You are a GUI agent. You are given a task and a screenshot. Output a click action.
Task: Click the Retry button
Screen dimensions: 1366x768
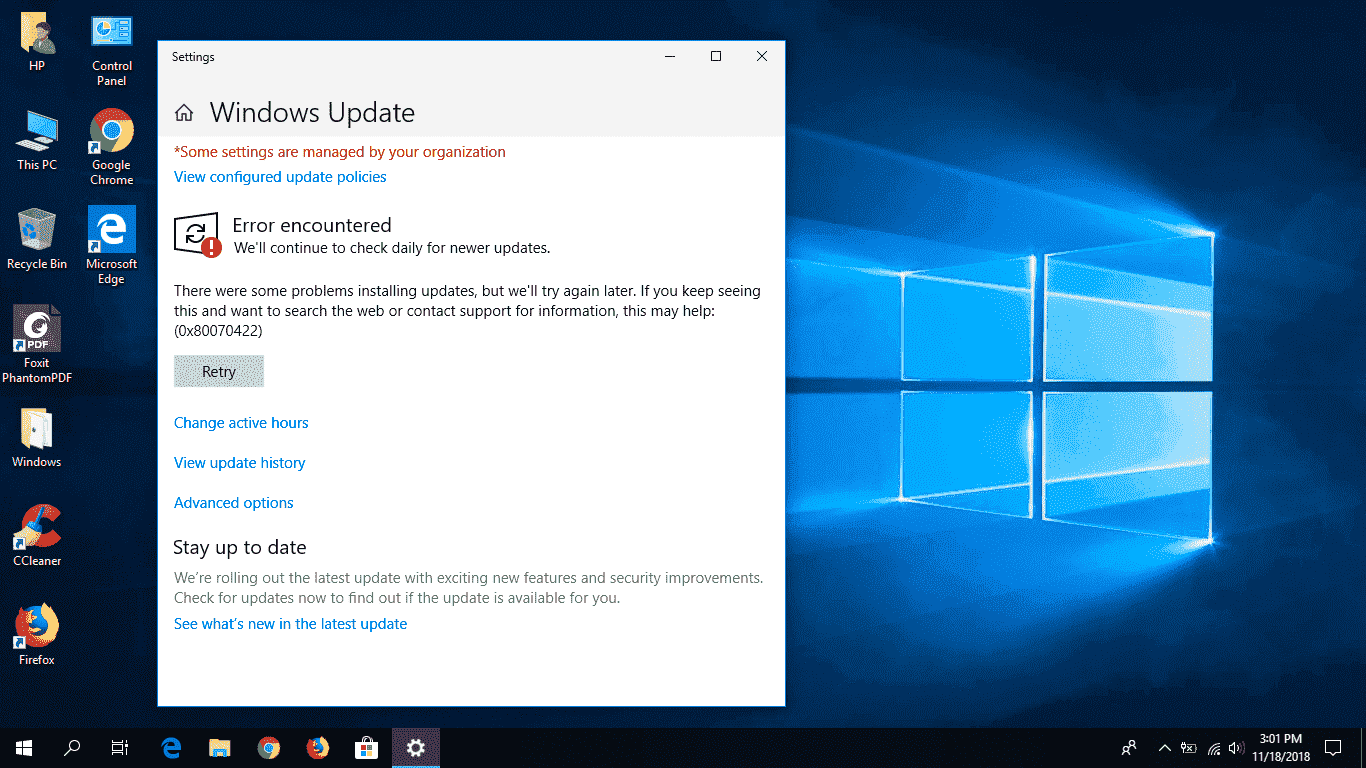[x=219, y=371]
